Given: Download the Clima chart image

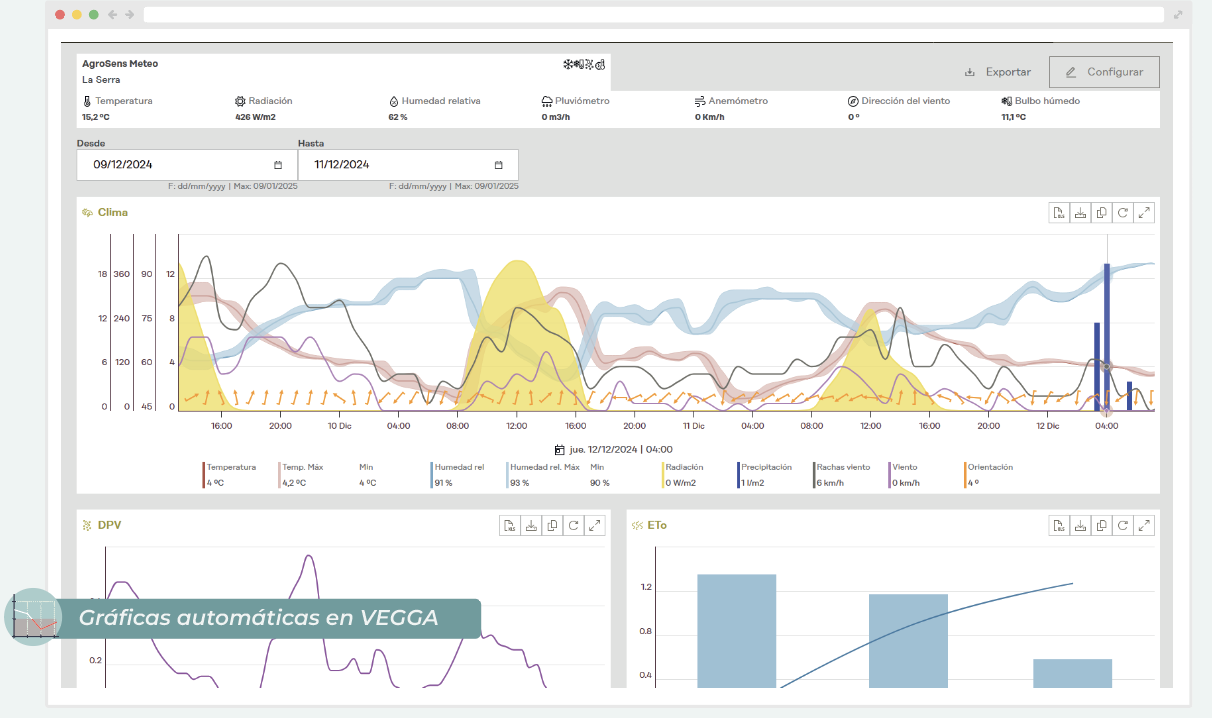Looking at the screenshot, I should coord(1079,212).
